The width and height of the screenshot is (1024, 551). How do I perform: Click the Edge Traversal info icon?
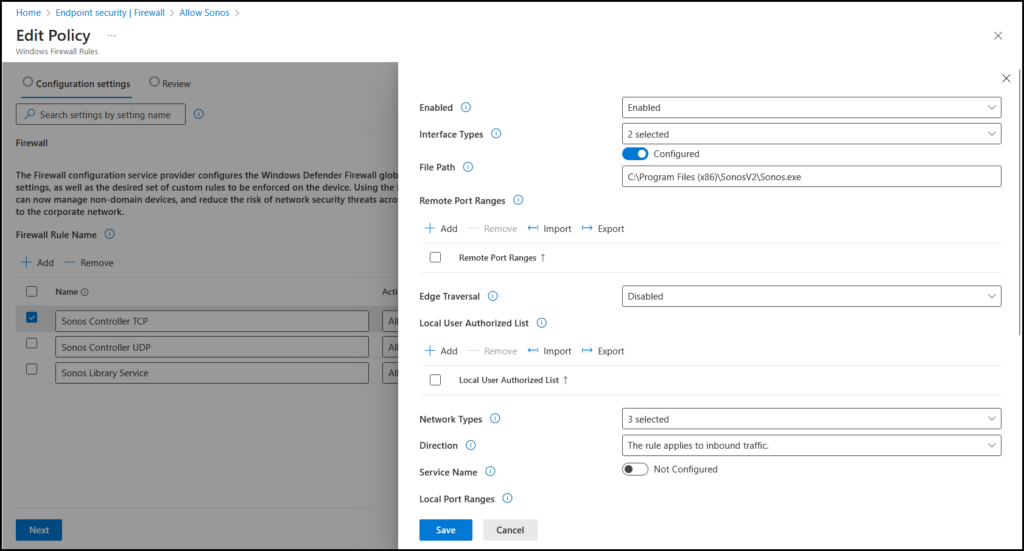pyautogui.click(x=493, y=296)
